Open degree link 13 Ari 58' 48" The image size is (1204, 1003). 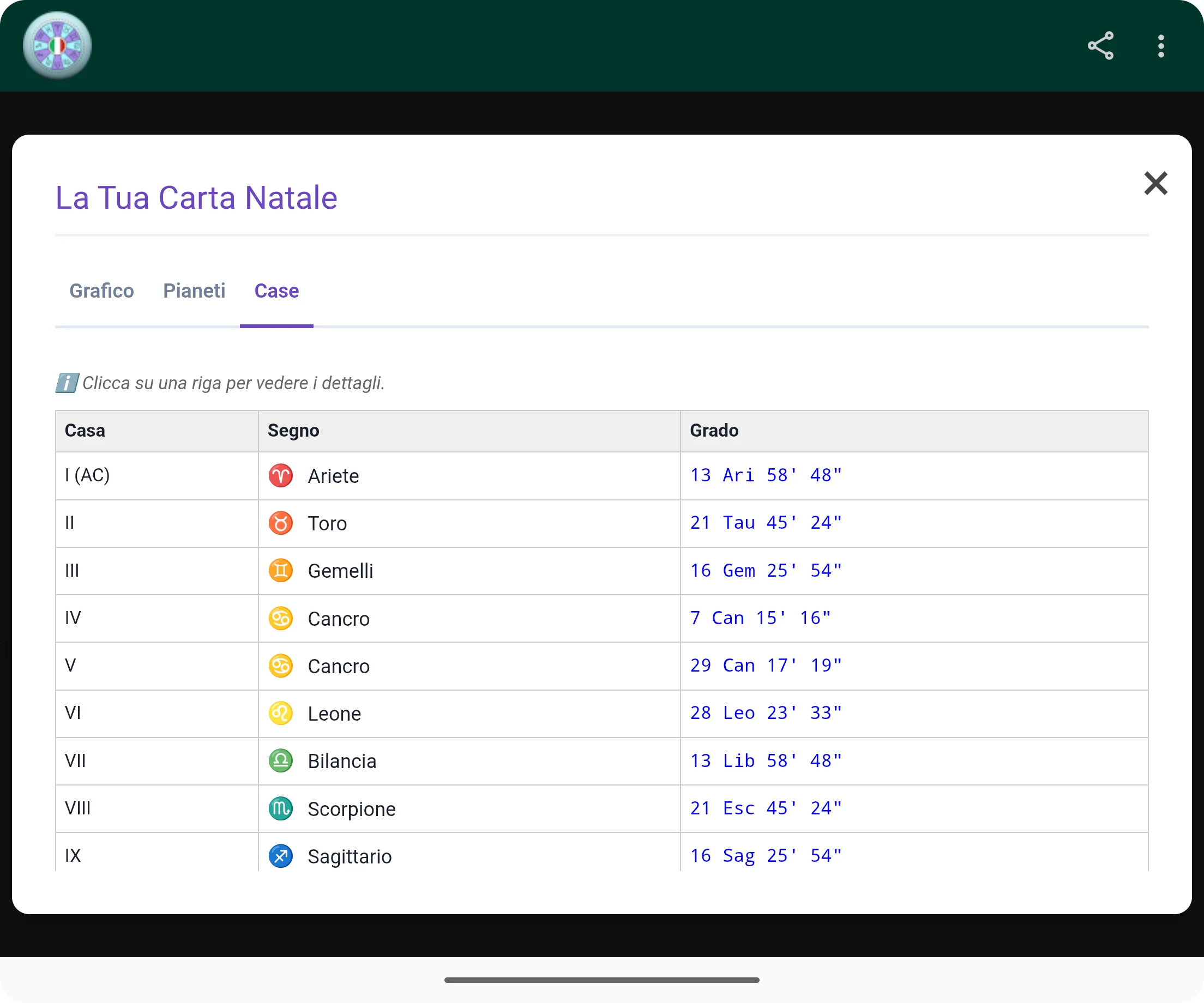[766, 475]
